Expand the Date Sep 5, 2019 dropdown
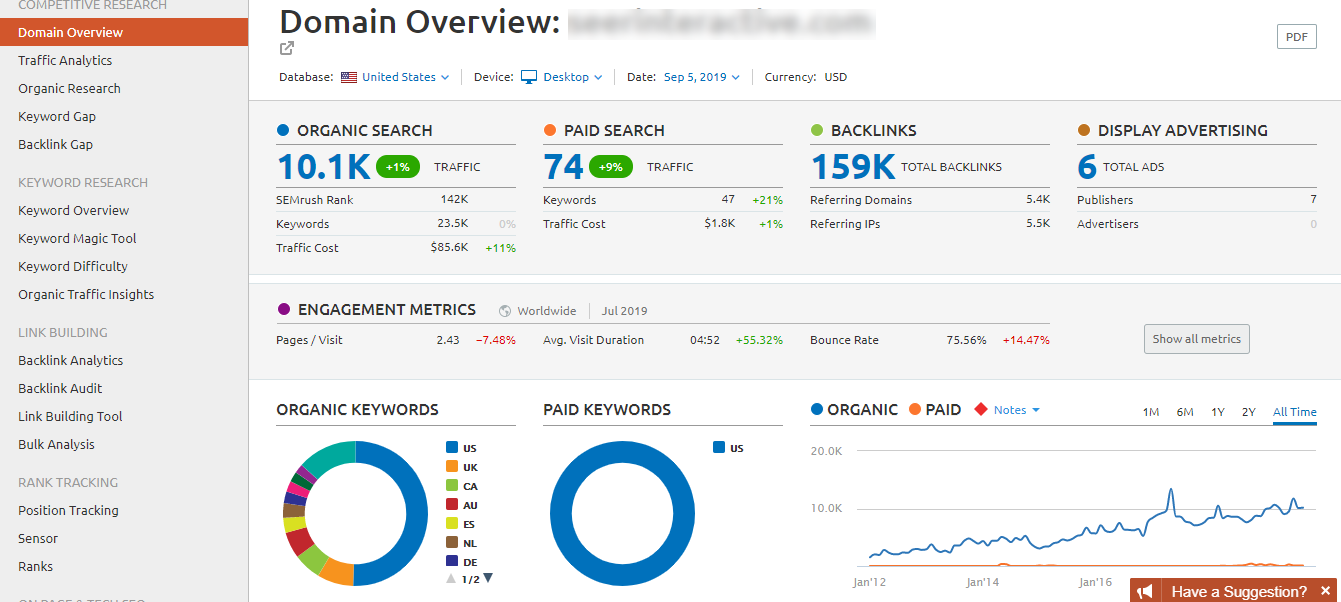The image size is (1341, 602). point(701,77)
